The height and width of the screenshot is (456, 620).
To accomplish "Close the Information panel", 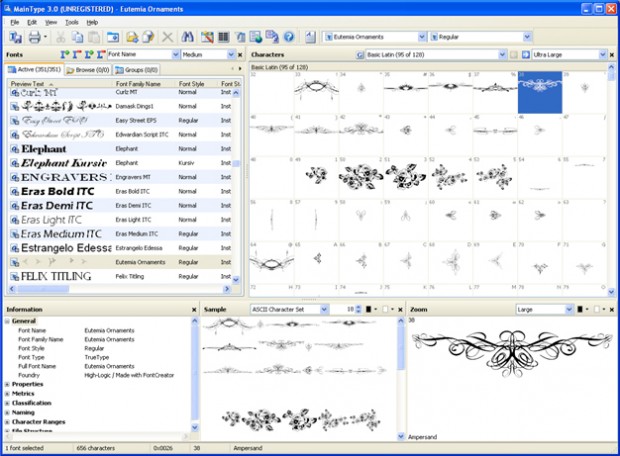I will [x=194, y=310].
